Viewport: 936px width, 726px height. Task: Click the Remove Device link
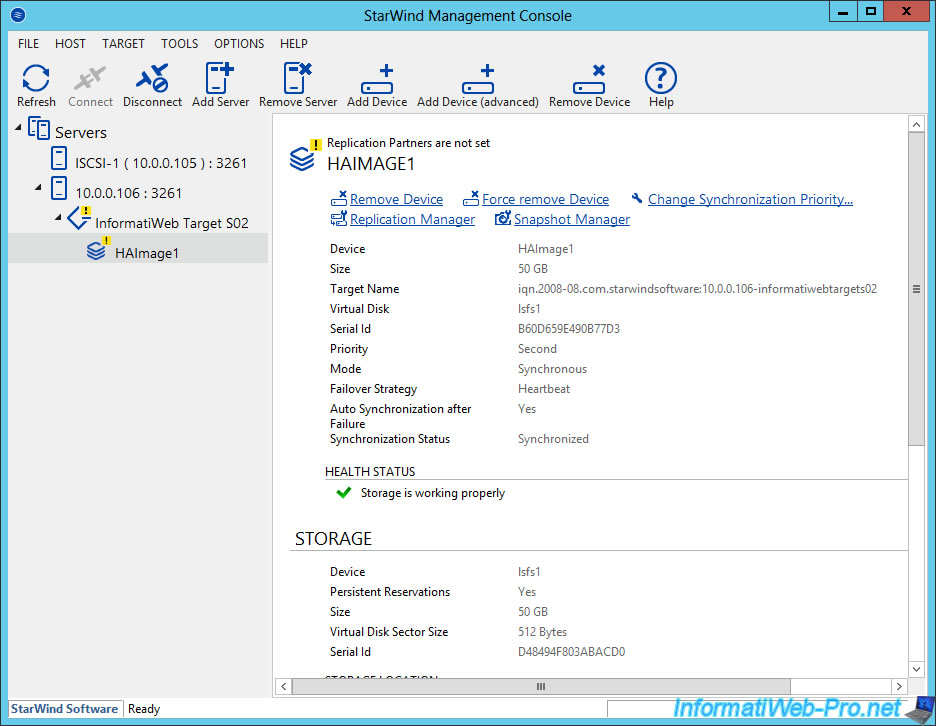click(x=396, y=199)
